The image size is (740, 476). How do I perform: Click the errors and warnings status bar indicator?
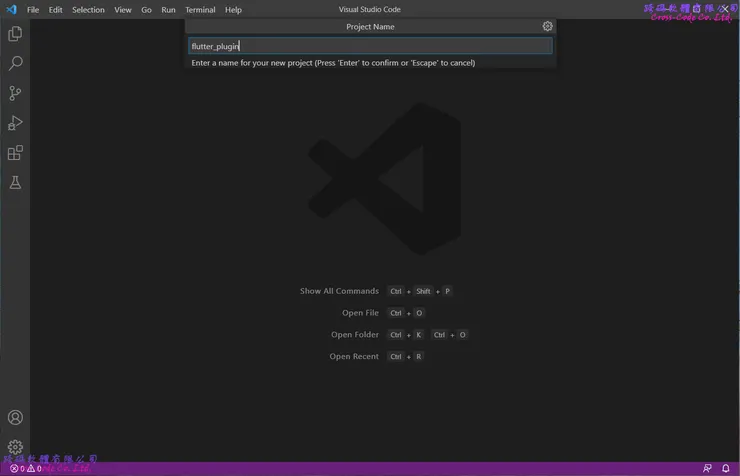point(26,468)
